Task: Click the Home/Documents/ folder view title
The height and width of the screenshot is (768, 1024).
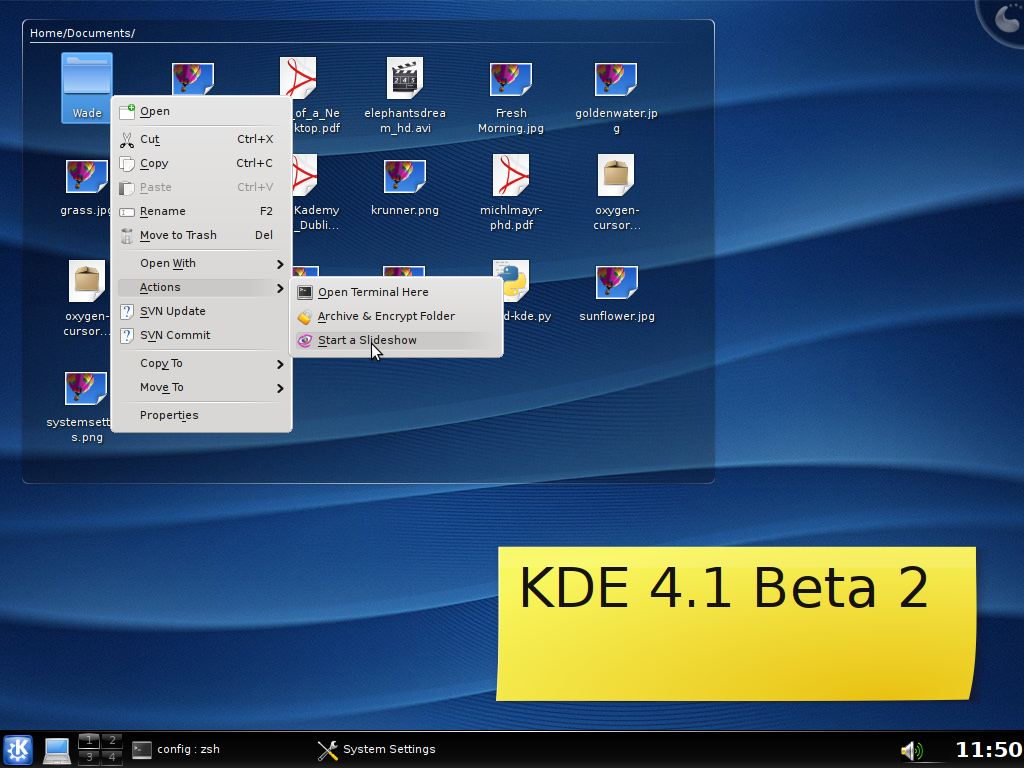Action: tap(82, 33)
